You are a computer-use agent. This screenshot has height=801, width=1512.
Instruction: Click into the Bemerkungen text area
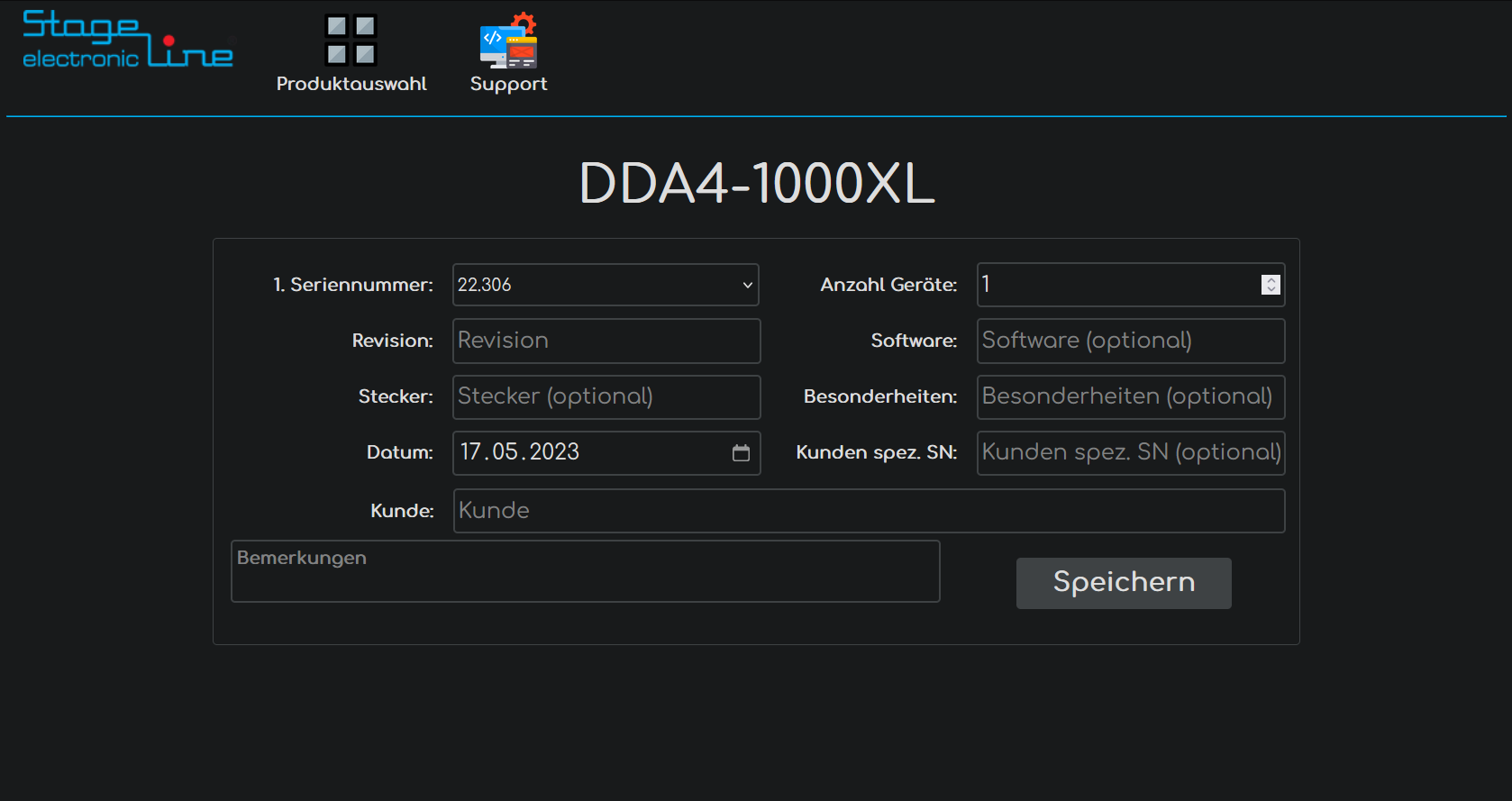click(x=586, y=571)
